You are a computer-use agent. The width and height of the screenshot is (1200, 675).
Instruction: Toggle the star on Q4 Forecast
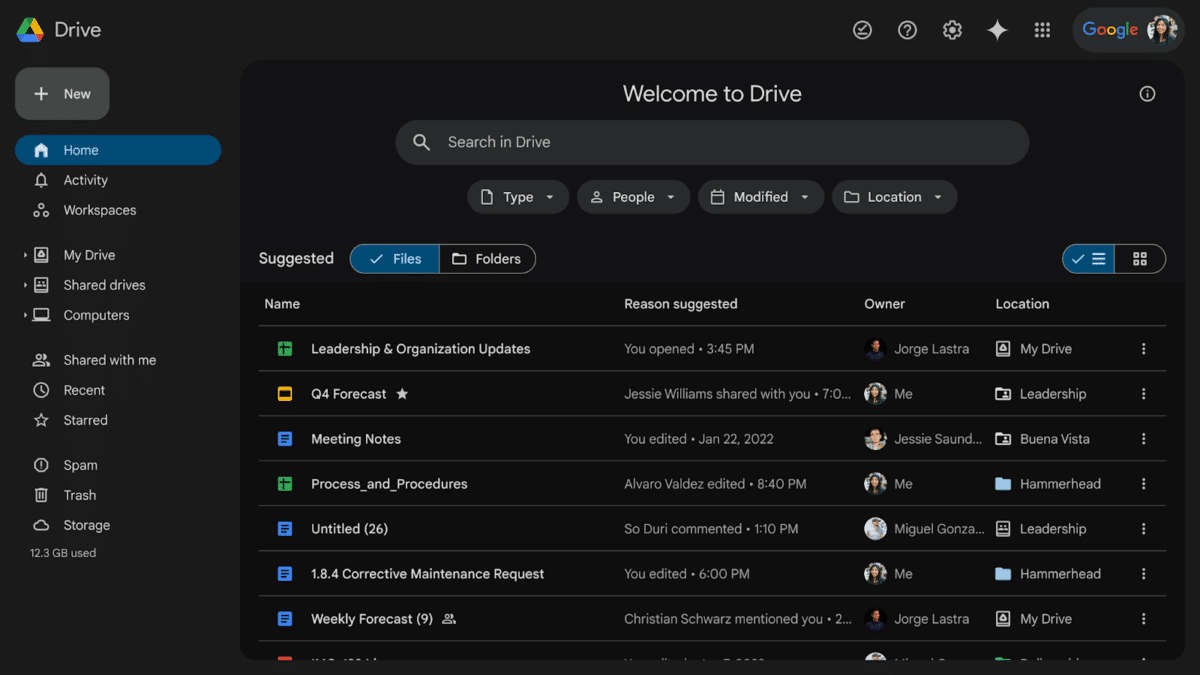click(402, 394)
